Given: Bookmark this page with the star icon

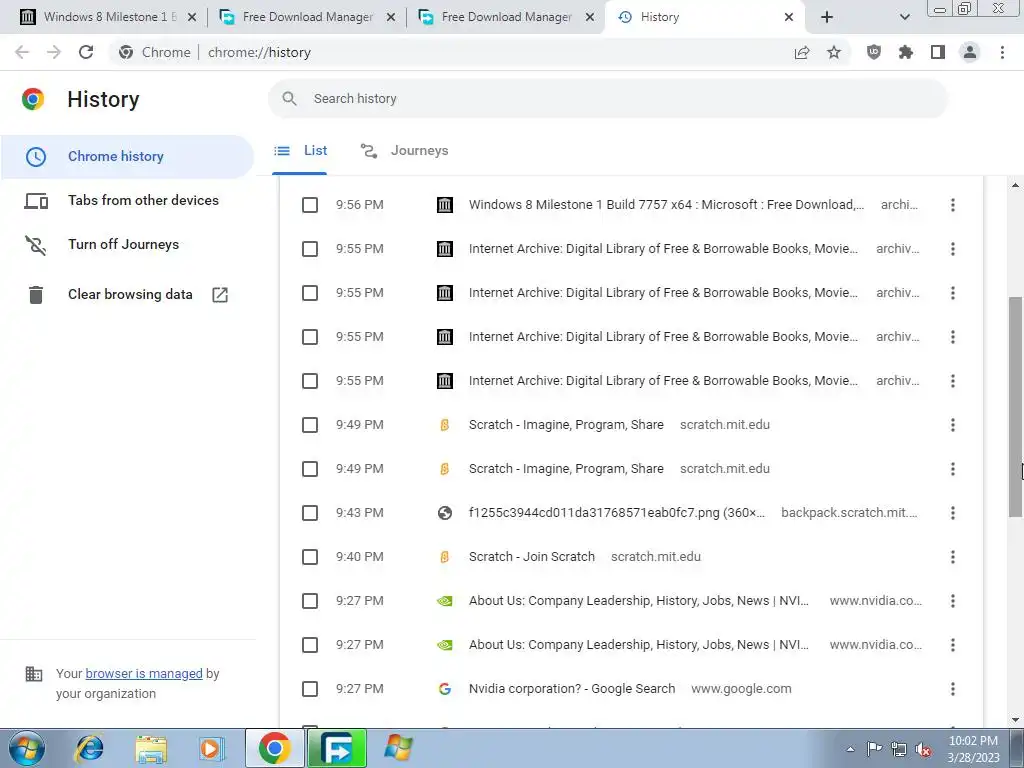Looking at the screenshot, I should coord(834,52).
